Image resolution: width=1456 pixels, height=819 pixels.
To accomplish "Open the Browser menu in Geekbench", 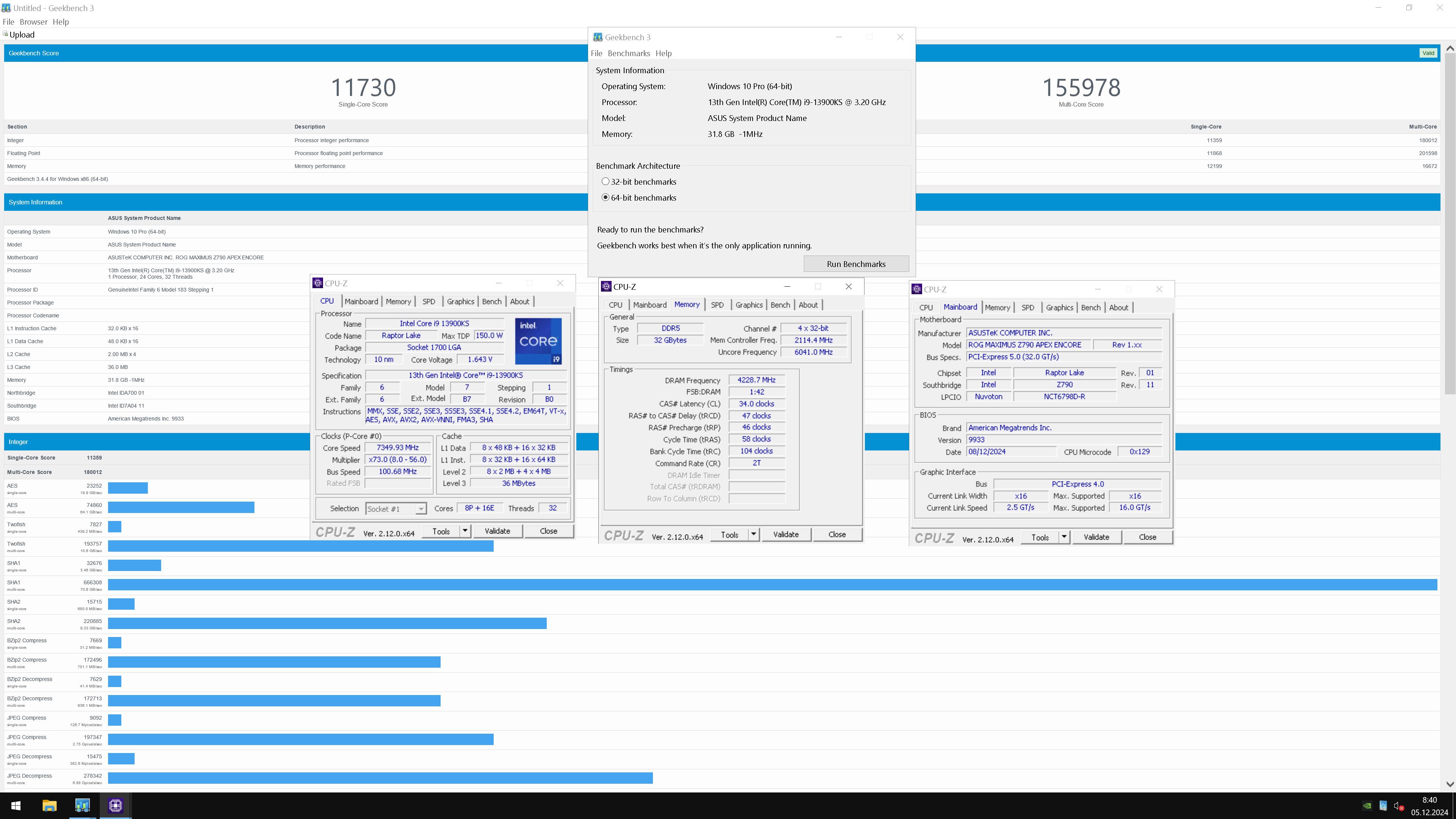I will 33,22.
